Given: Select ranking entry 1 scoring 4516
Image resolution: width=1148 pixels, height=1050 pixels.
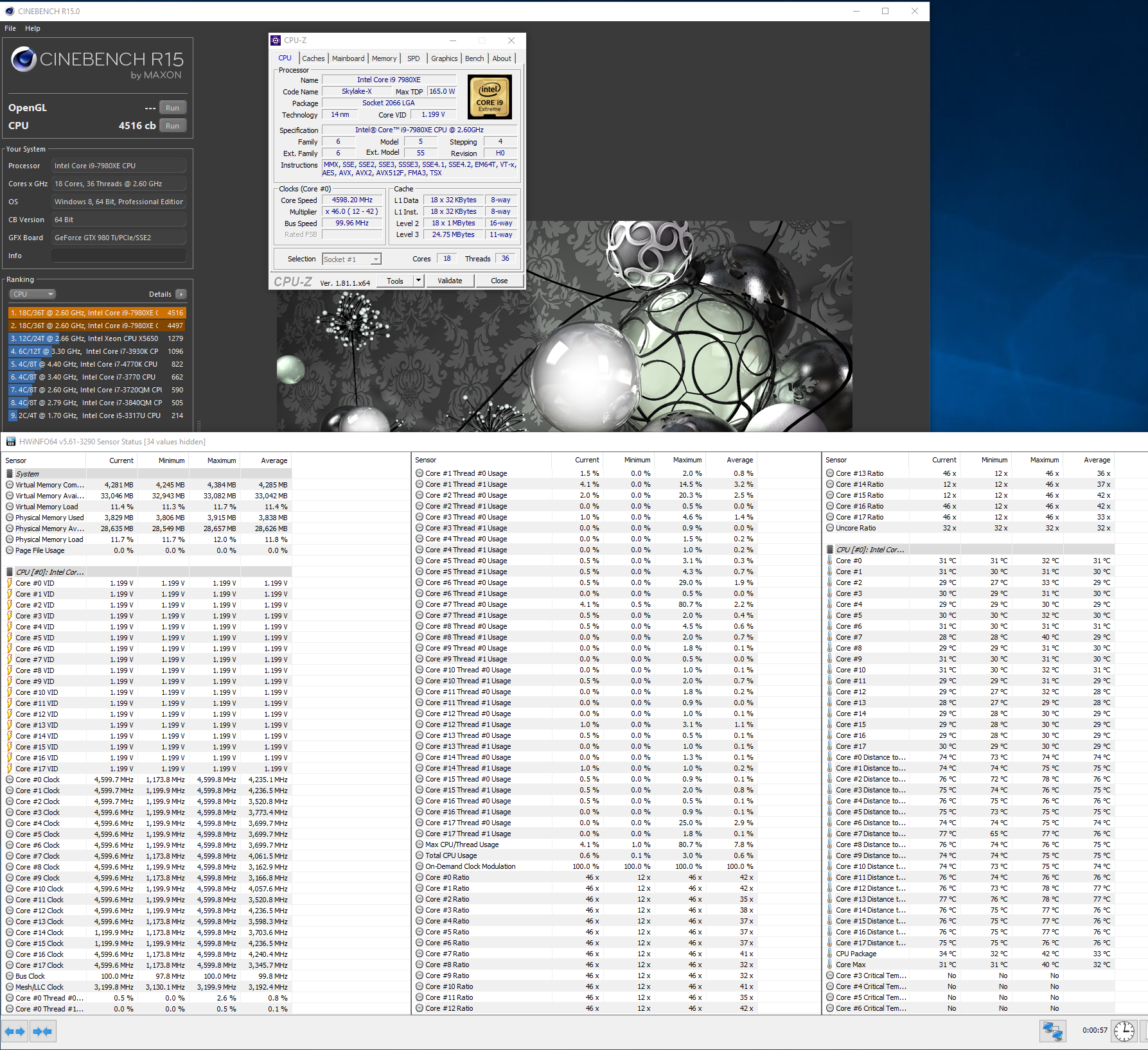Looking at the screenshot, I should click(97, 313).
